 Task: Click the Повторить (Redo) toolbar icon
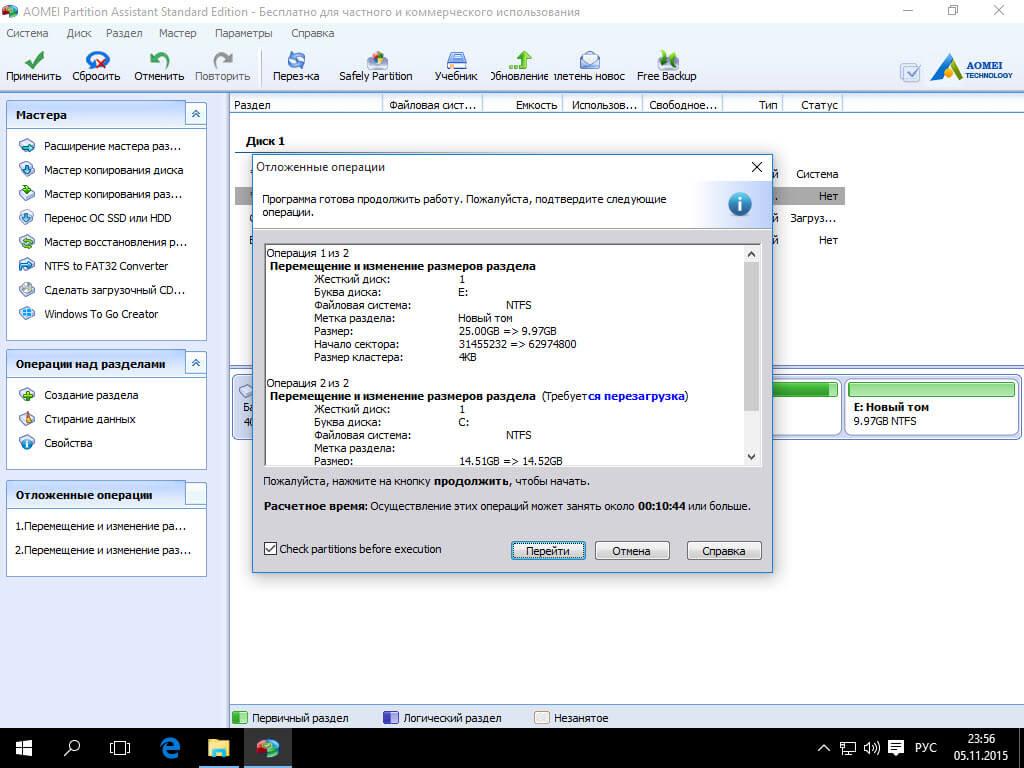(222, 67)
